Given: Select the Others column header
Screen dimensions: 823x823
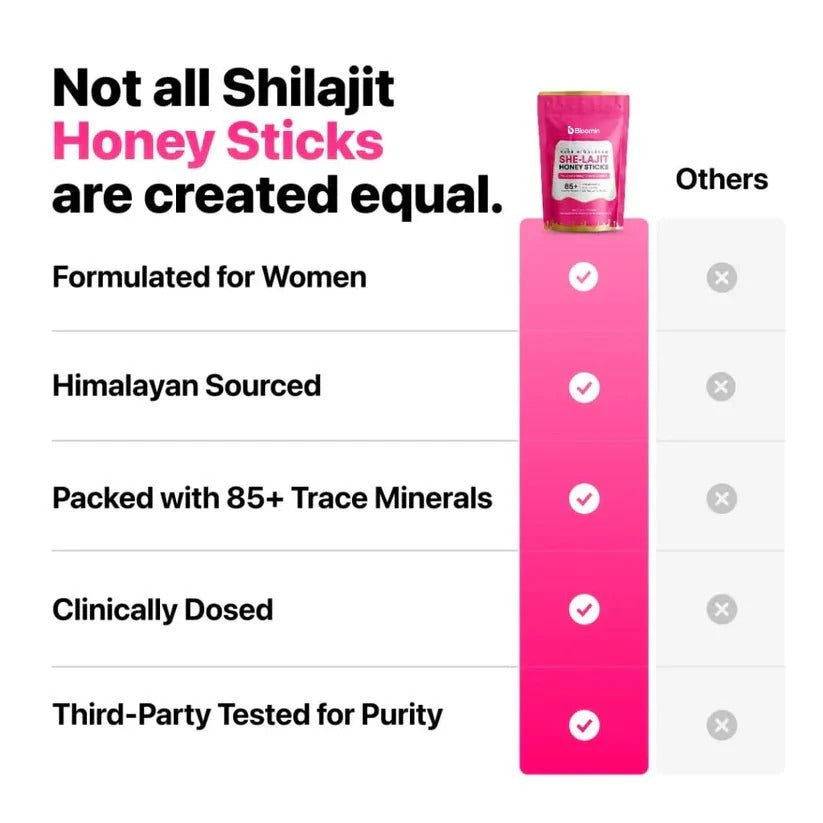Looking at the screenshot, I should (721, 180).
